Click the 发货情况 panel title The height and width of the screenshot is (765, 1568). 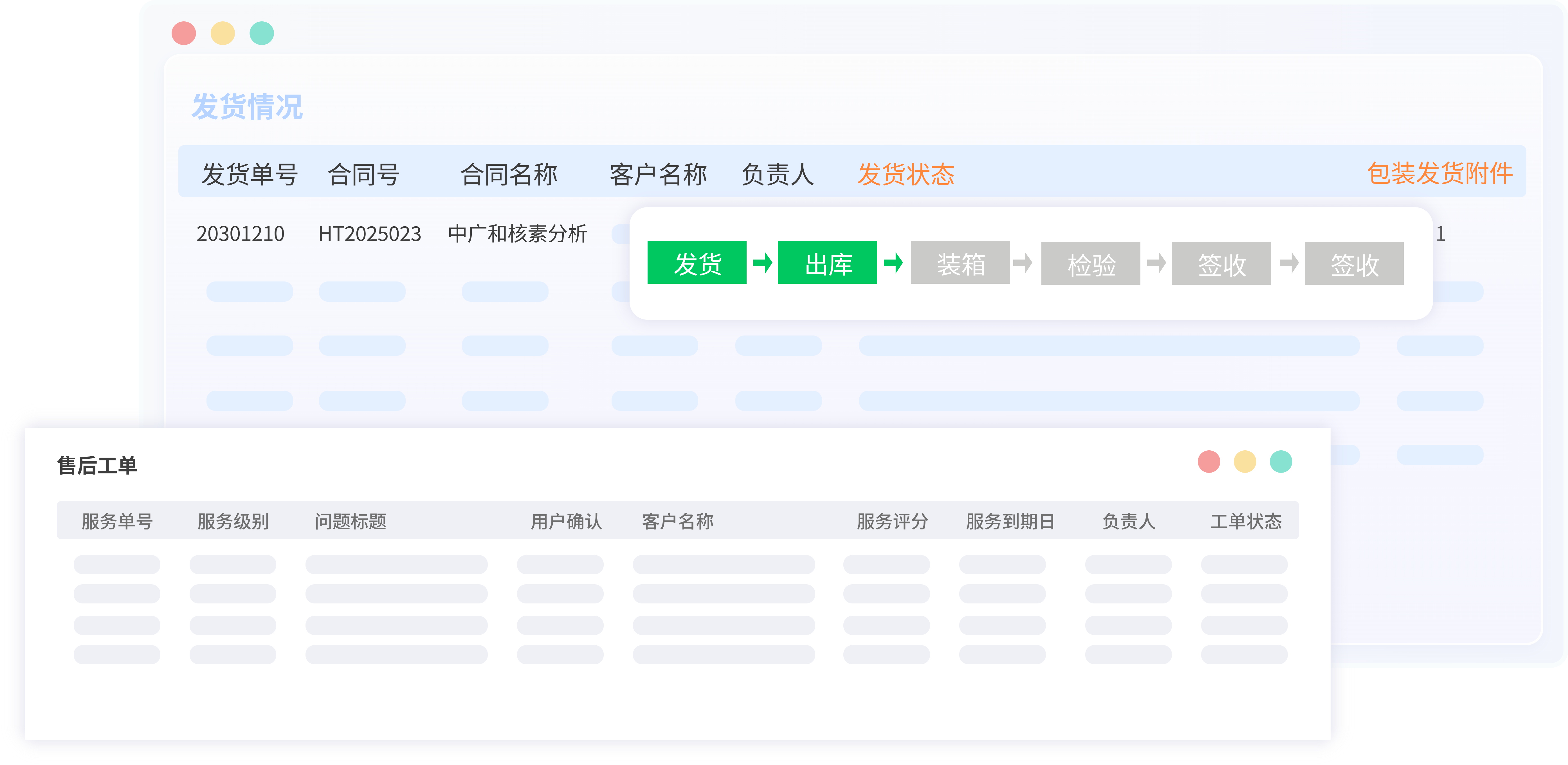(247, 107)
